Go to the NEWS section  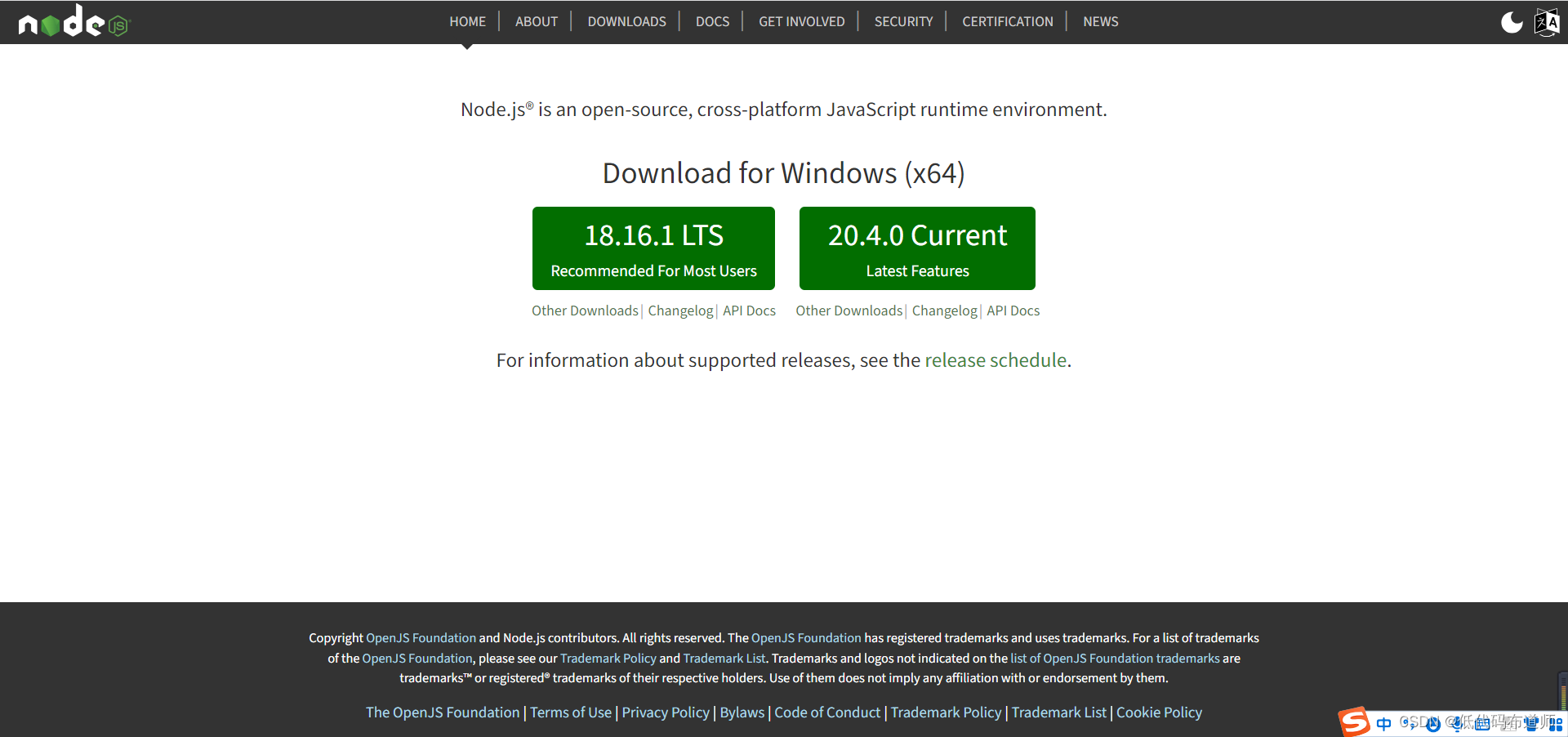point(1100,21)
